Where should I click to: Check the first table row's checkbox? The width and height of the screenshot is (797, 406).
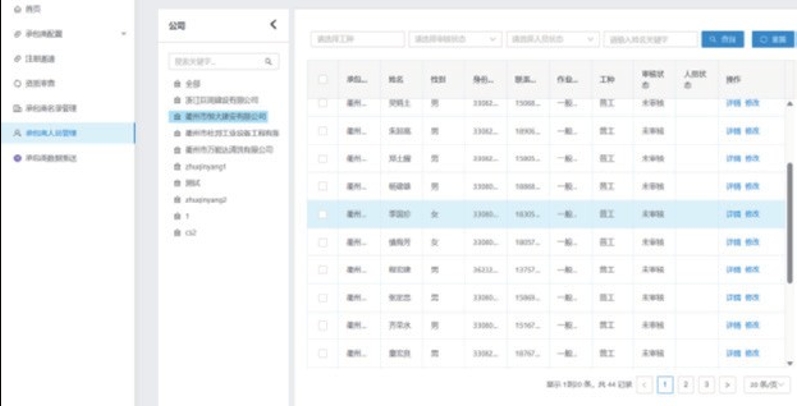[x=322, y=103]
